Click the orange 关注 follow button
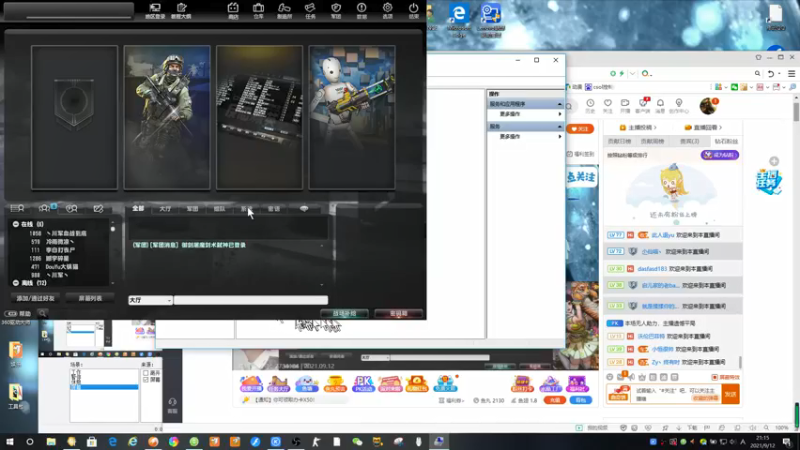 (580, 129)
